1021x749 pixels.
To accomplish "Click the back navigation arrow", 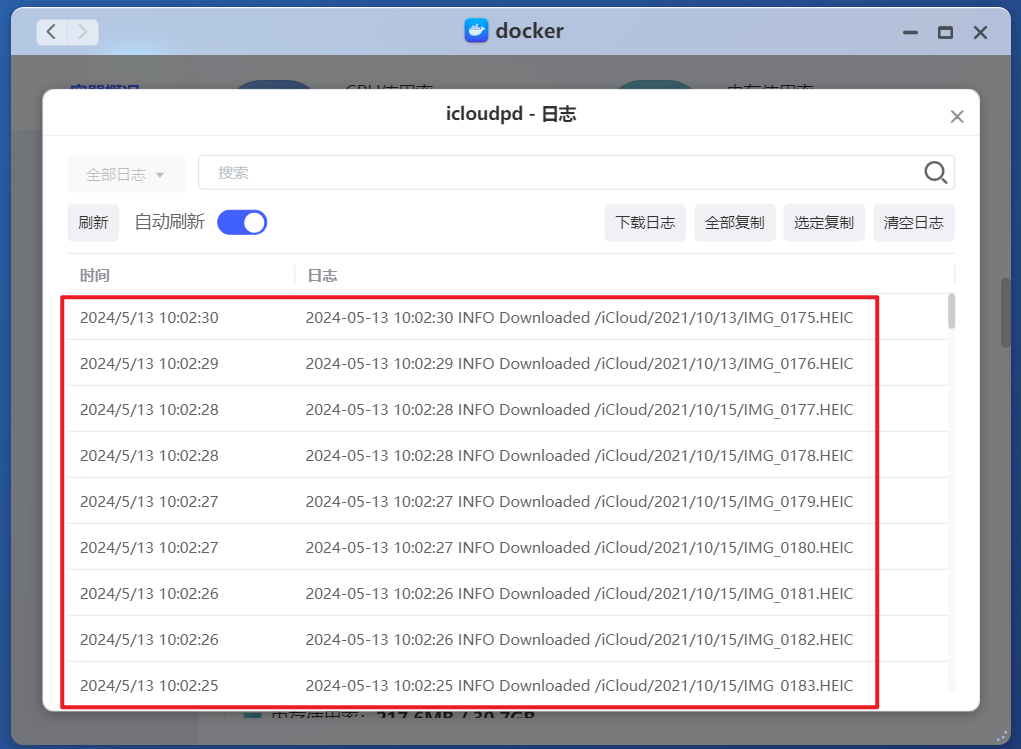I will (x=50, y=31).
